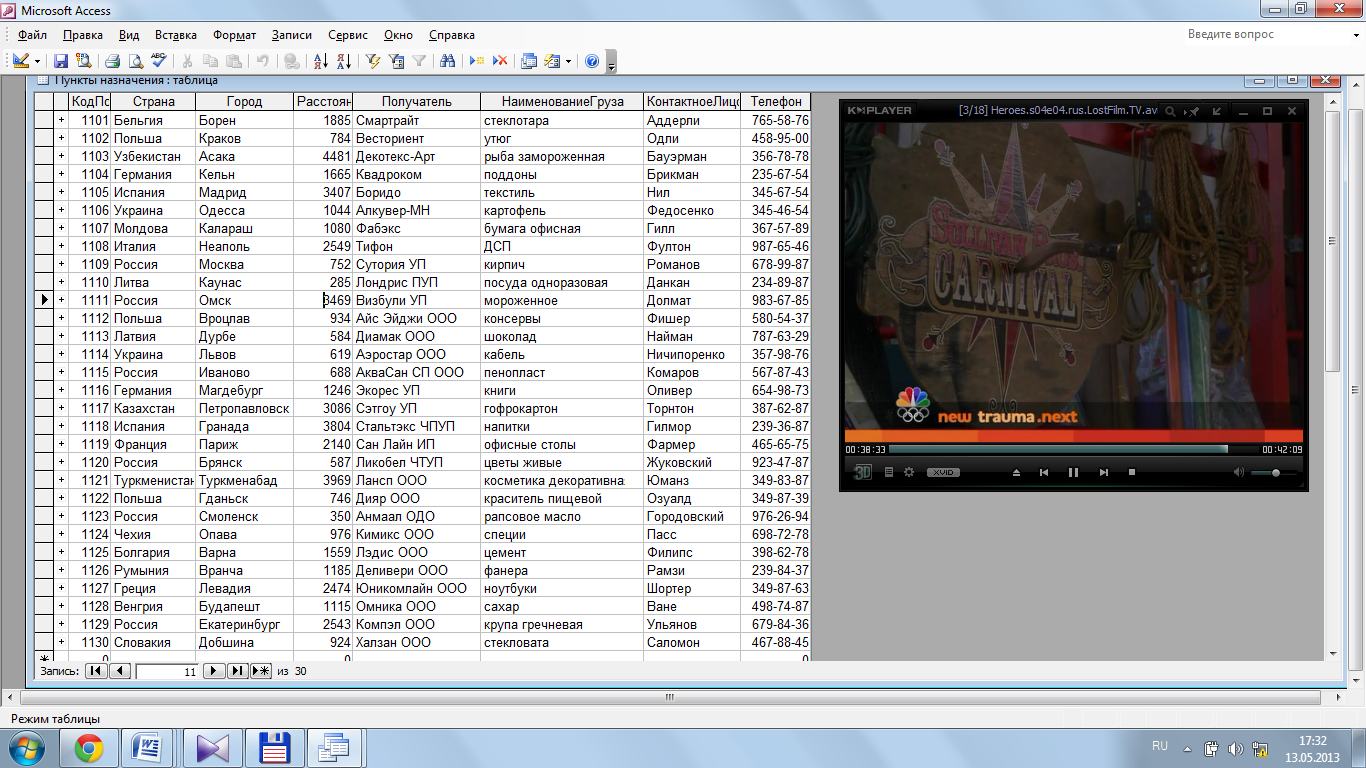Viewport: 1366px width, 768px height.
Task: Click the cell containing Декотекс-Арт
Action: click(416, 156)
